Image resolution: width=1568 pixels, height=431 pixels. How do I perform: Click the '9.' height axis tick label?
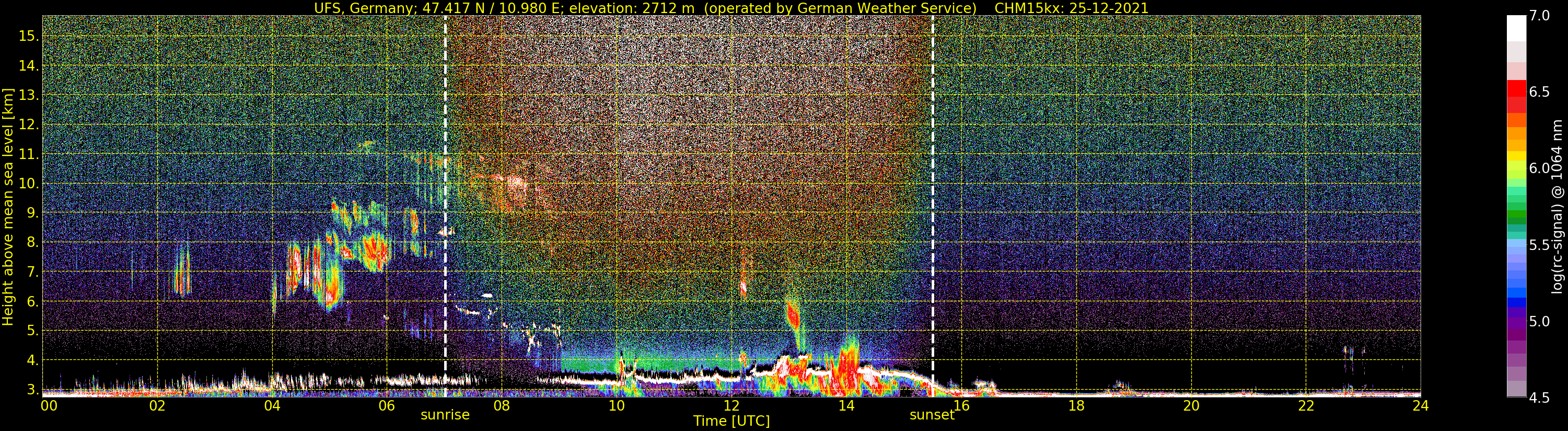(x=32, y=213)
